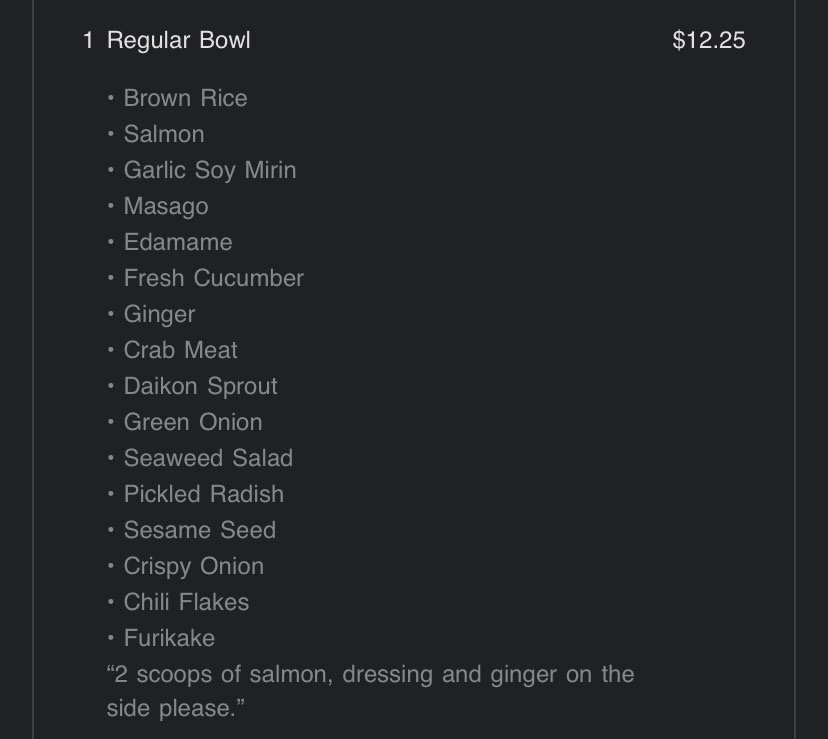Select the Green Onion ingredient
The height and width of the screenshot is (739, 828).
192,422
